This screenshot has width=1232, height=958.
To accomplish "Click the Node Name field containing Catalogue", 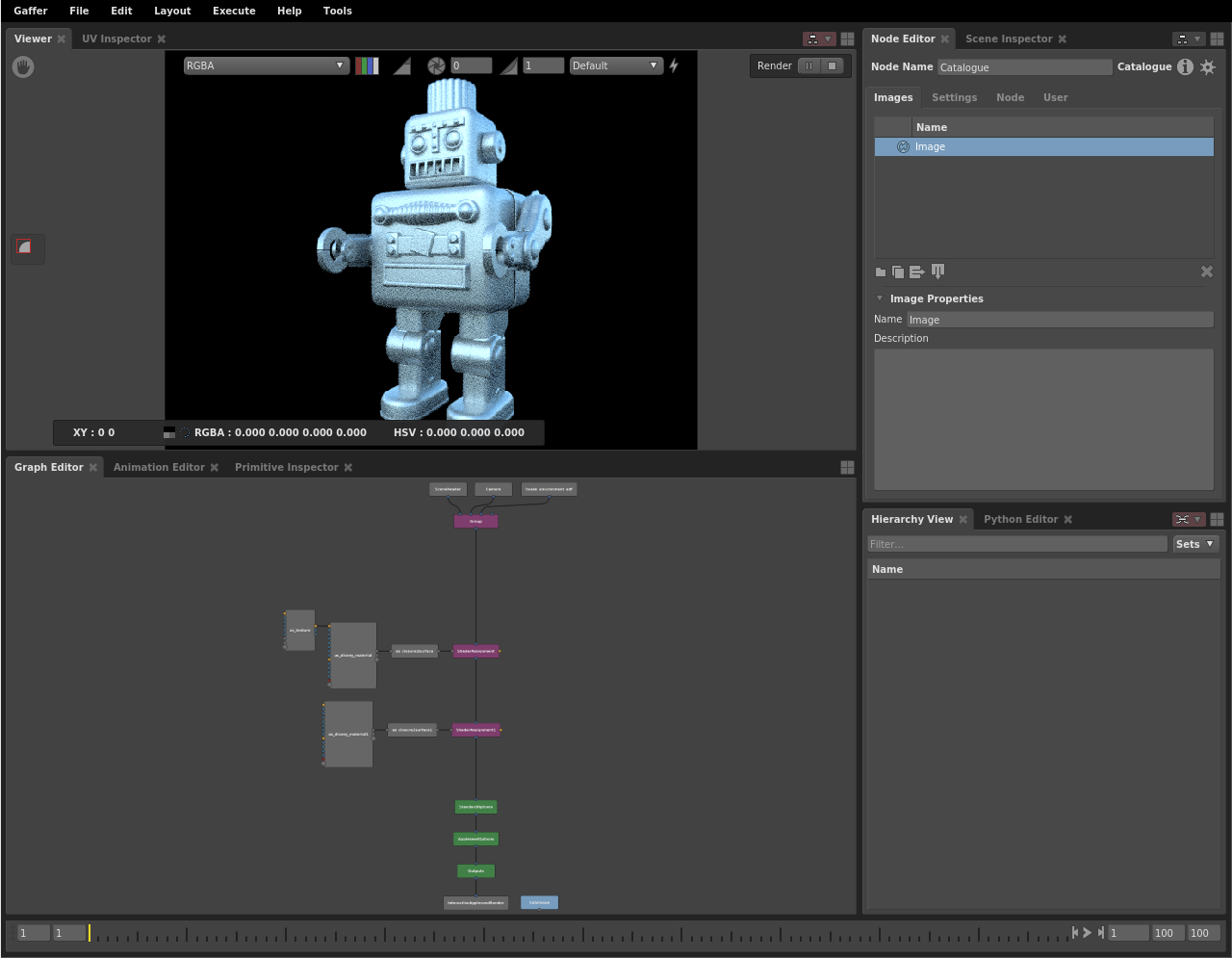I will [1025, 67].
